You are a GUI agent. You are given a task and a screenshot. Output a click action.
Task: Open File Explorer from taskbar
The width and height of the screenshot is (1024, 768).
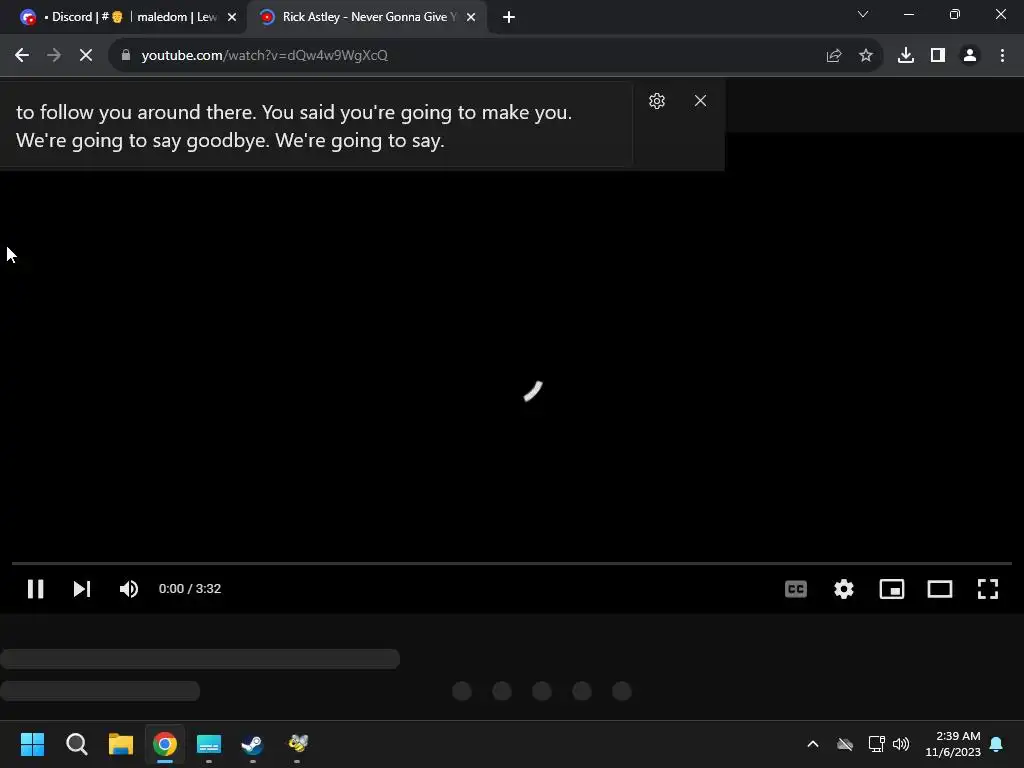[121, 744]
